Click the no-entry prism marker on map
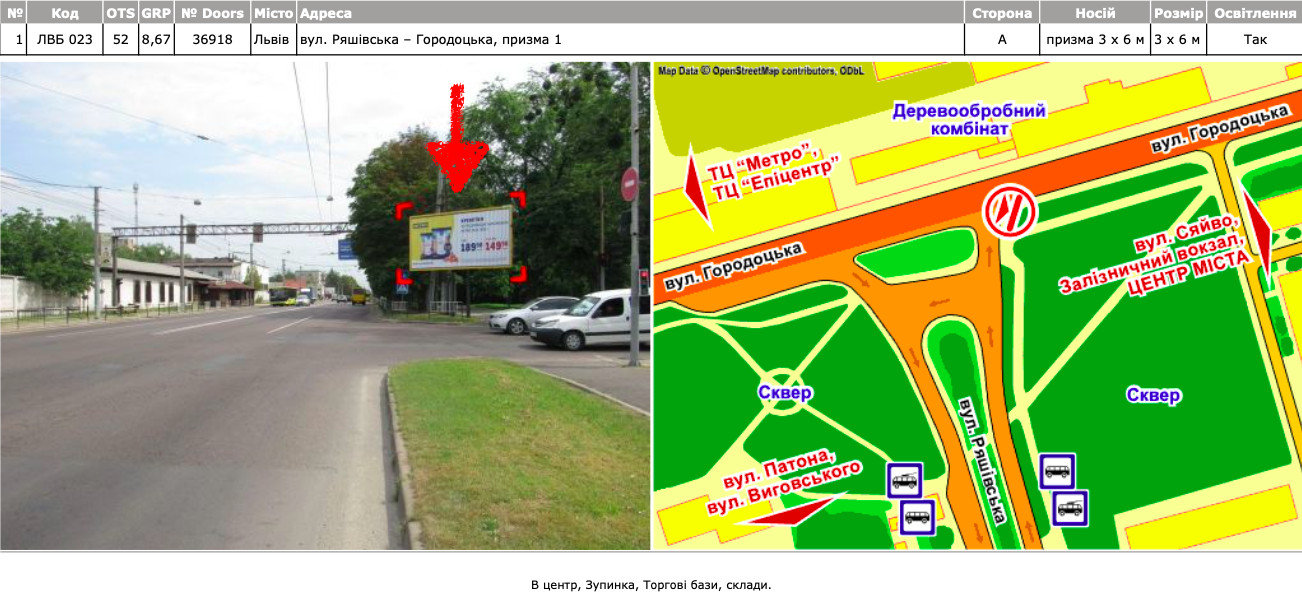Screen dimensions: 1302x613 tap(1009, 211)
